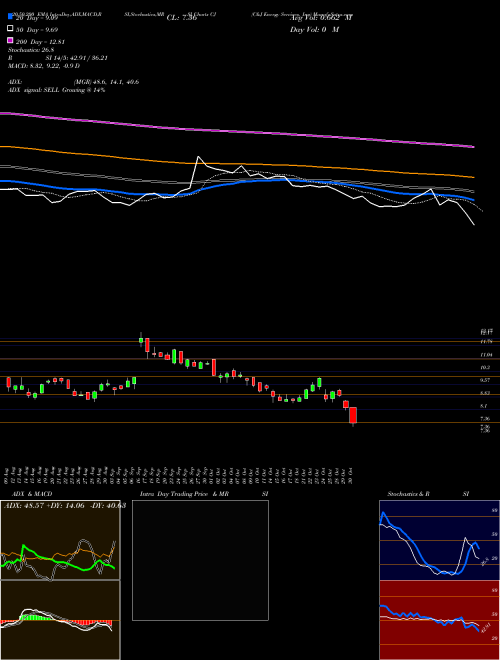
Task: Click the '(MGR) 48.6, 14.1, 40.6' ADX values
Action: point(106,82)
